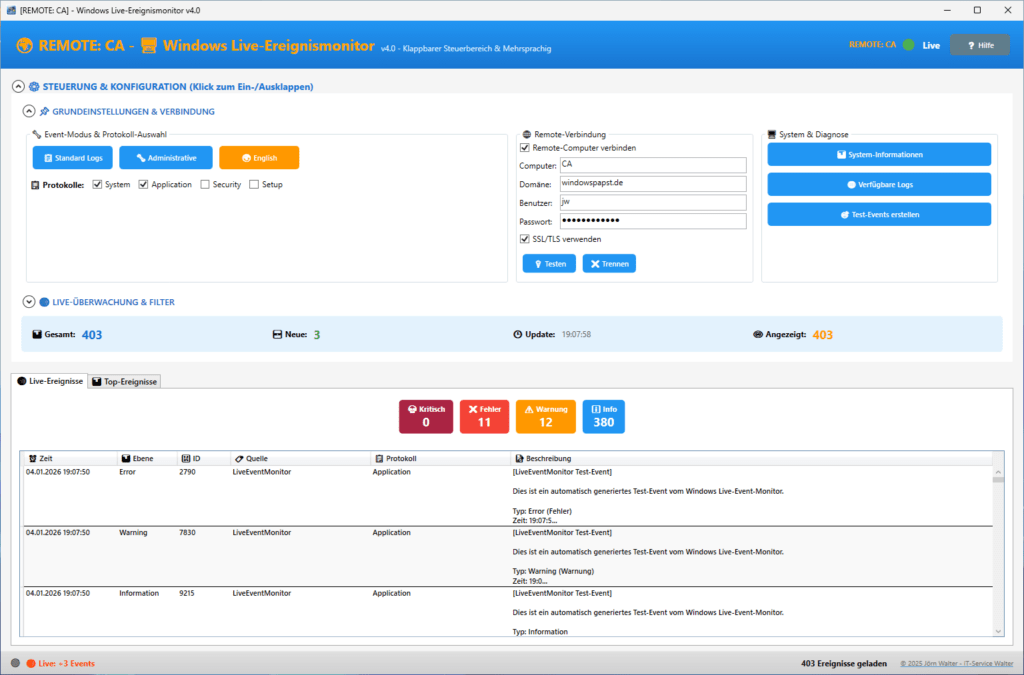Open System-Informationen diagnostics
The width and height of the screenshot is (1024, 675).
click(879, 155)
